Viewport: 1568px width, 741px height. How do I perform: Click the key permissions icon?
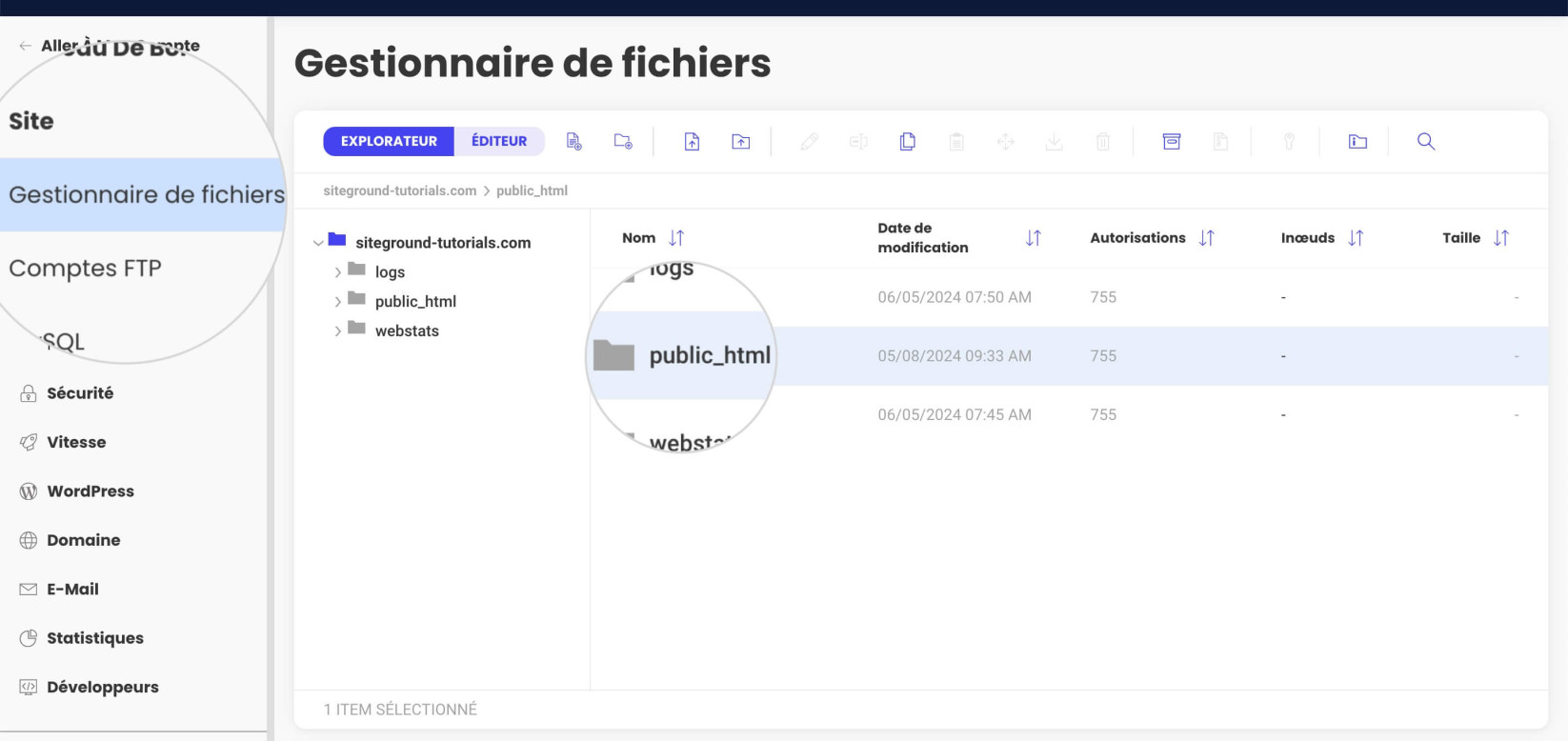click(x=1289, y=141)
